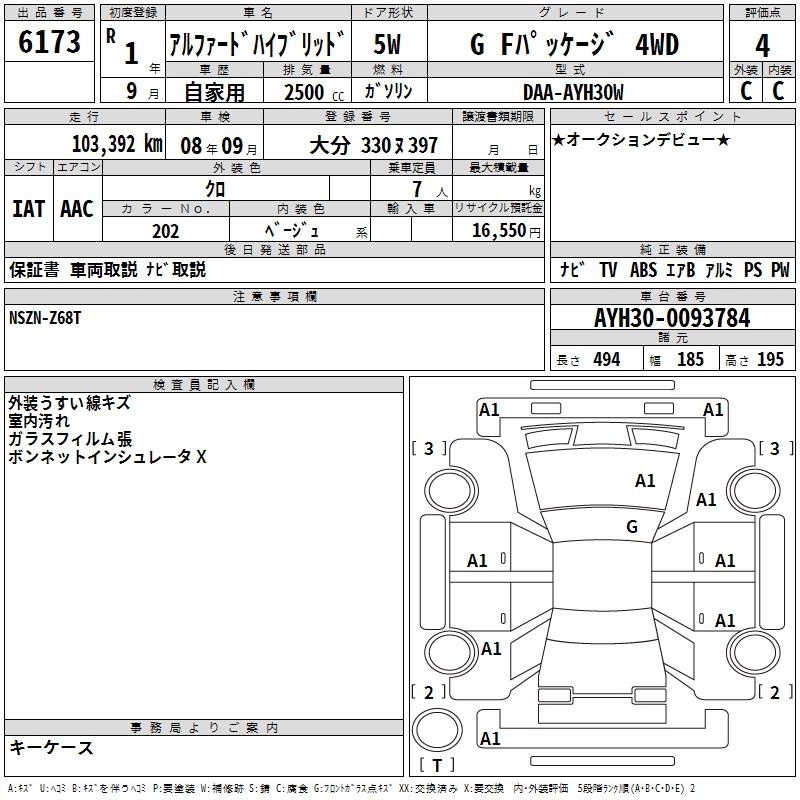This screenshot has height=800, width=800.
Task: Select the recycle deposit amount 16,550
Action: [497, 231]
